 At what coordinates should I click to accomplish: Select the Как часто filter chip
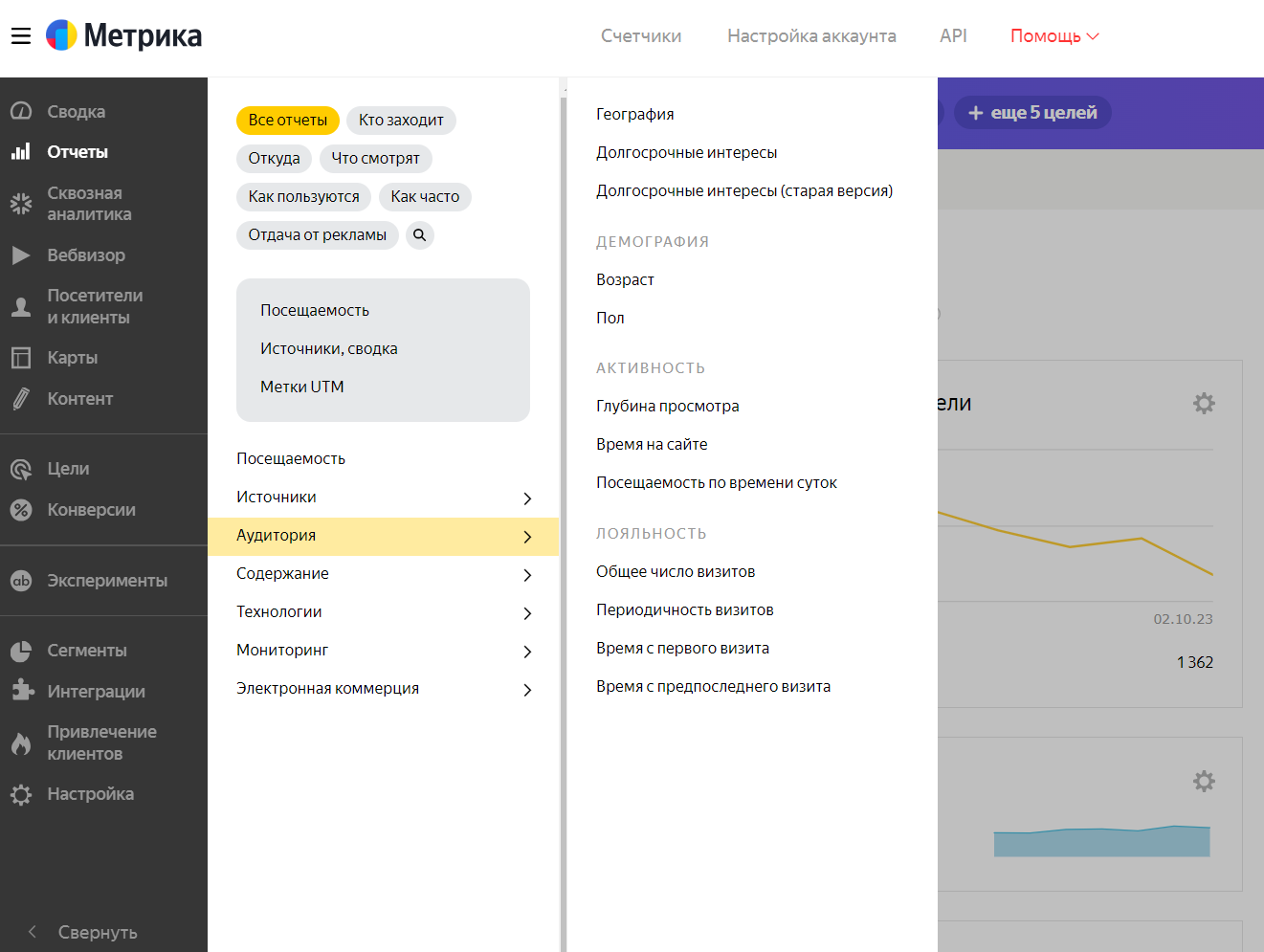425,197
